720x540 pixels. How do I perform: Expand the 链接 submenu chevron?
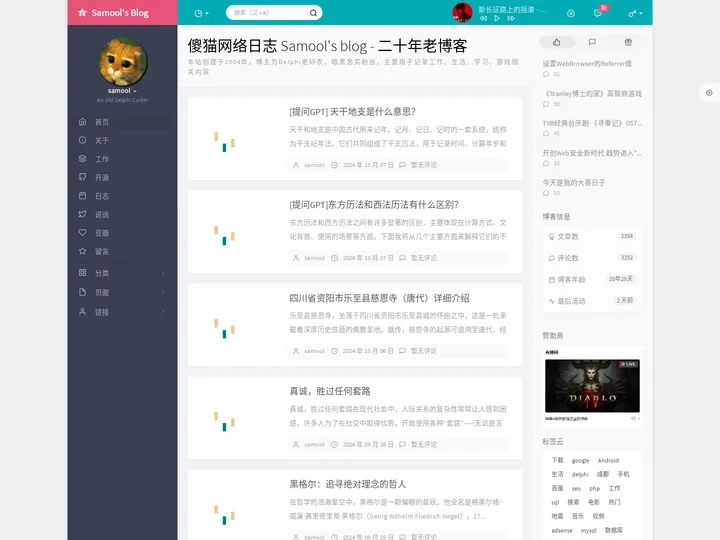click(163, 312)
